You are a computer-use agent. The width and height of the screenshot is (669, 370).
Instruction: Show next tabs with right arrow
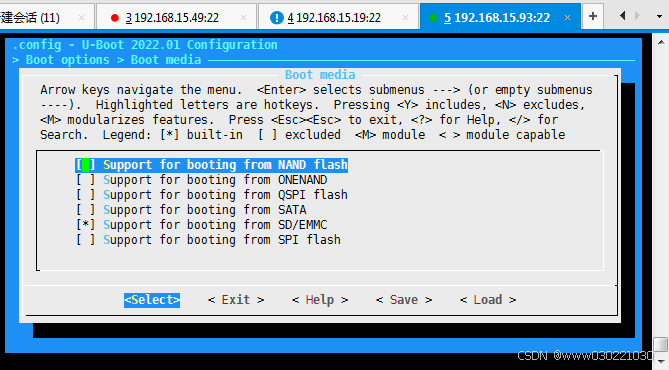(x=637, y=16)
